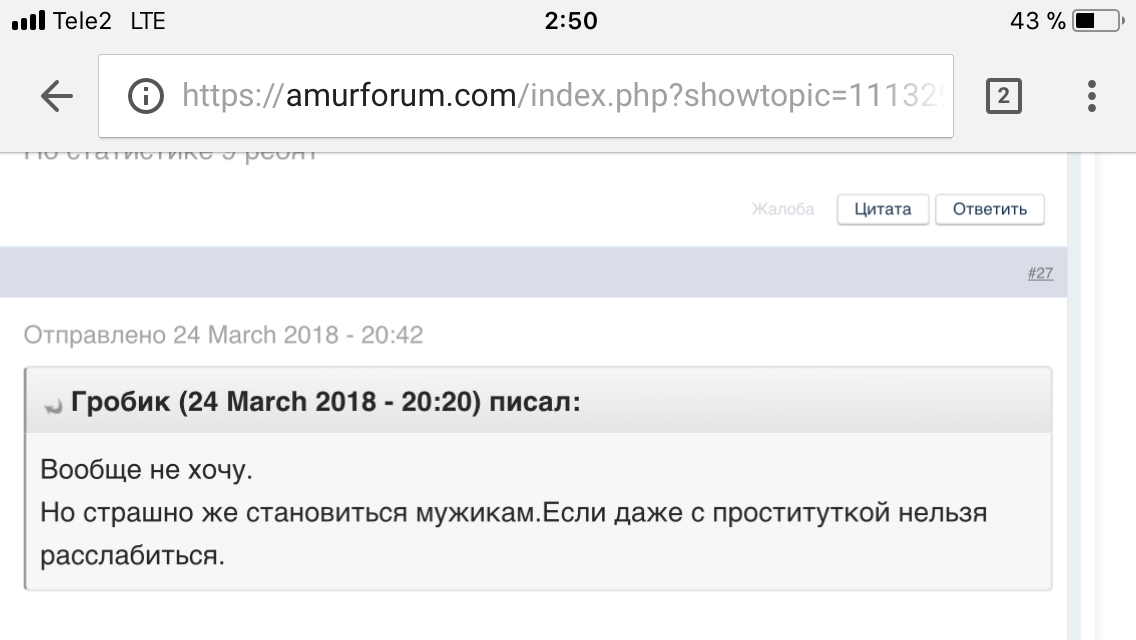Tap the LTE network indicator
1136x640 pixels.
[x=148, y=21]
